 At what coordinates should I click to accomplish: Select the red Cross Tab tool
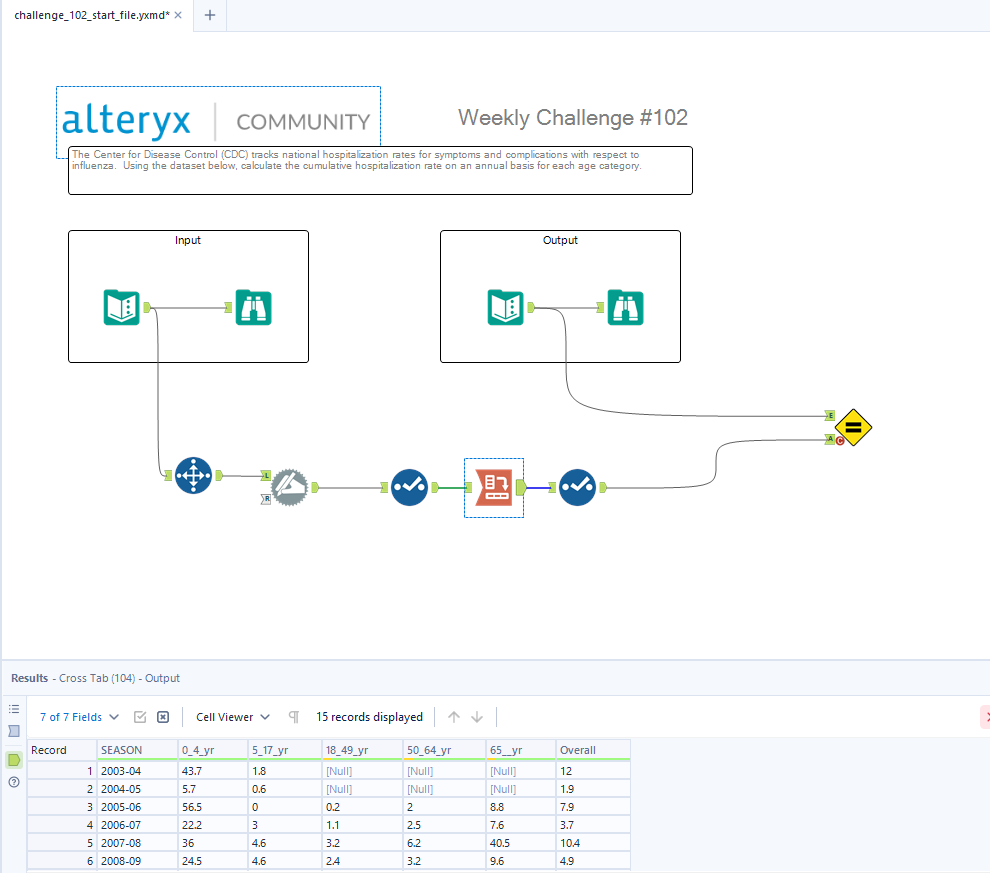494,487
